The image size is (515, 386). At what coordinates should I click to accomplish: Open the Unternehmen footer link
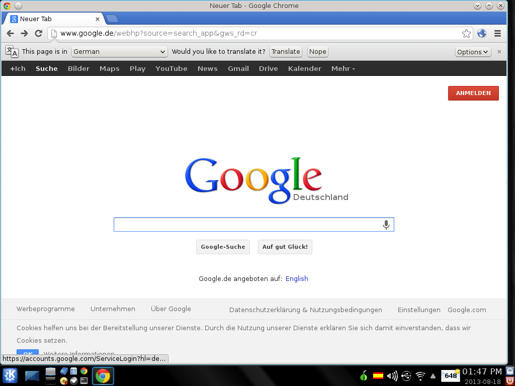pyautogui.click(x=113, y=309)
